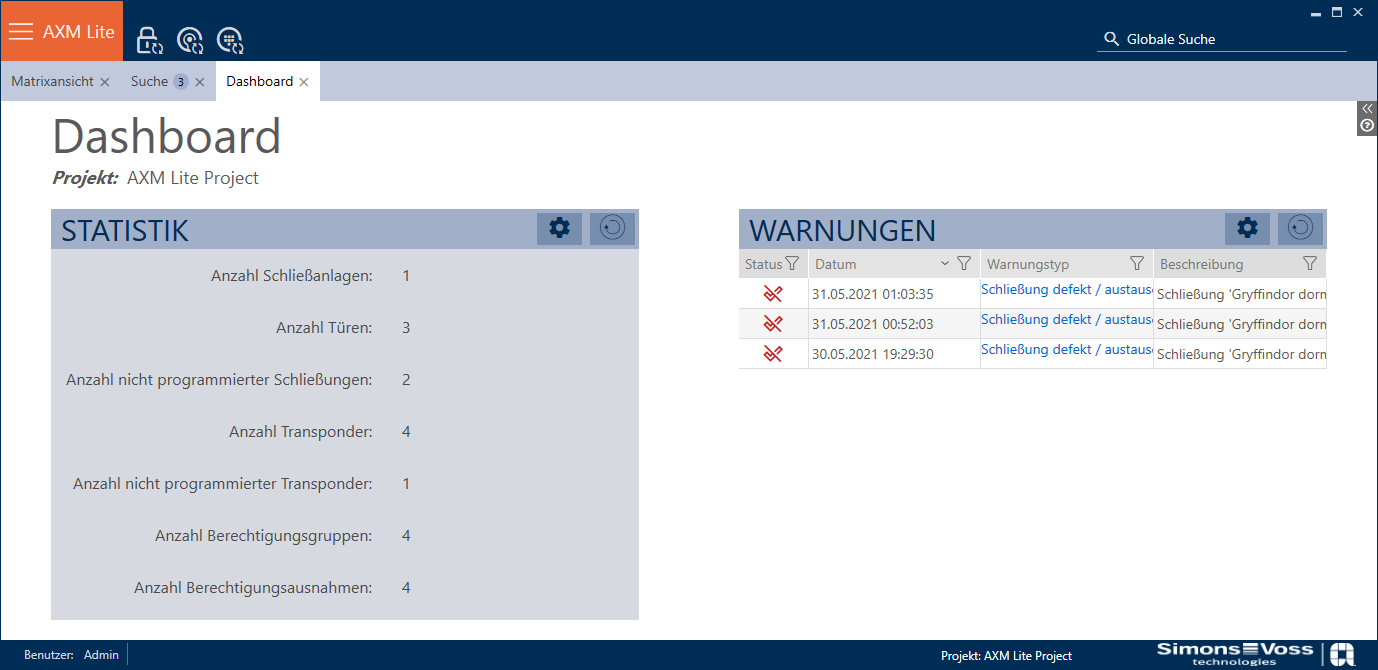Open warning link dated 31.05.2021 01:03:35
This screenshot has width=1378, height=670.
tap(1066, 290)
